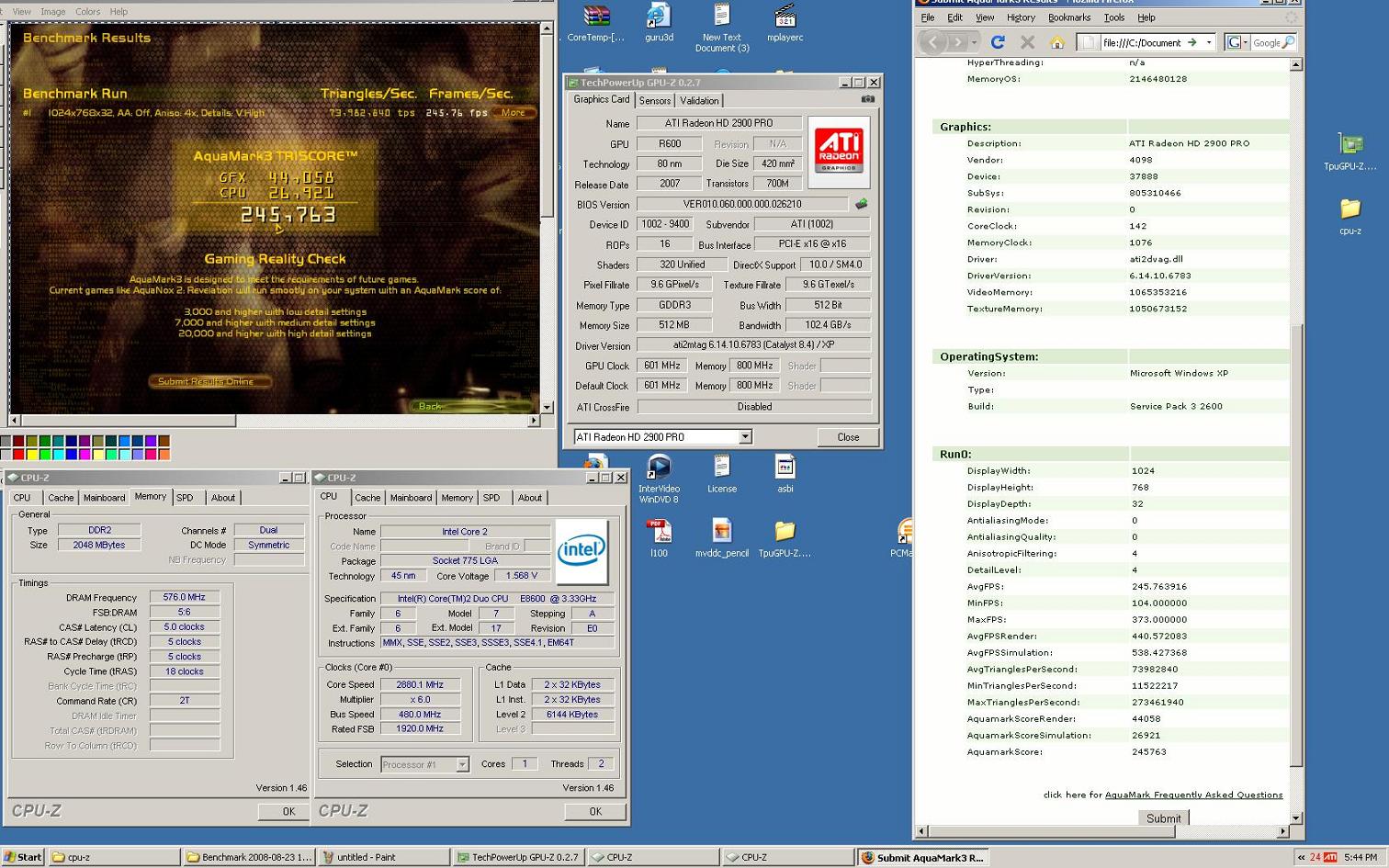The height and width of the screenshot is (868, 1389).
Task: Click the Submit button on the AquaMark page
Action: click(x=1163, y=818)
